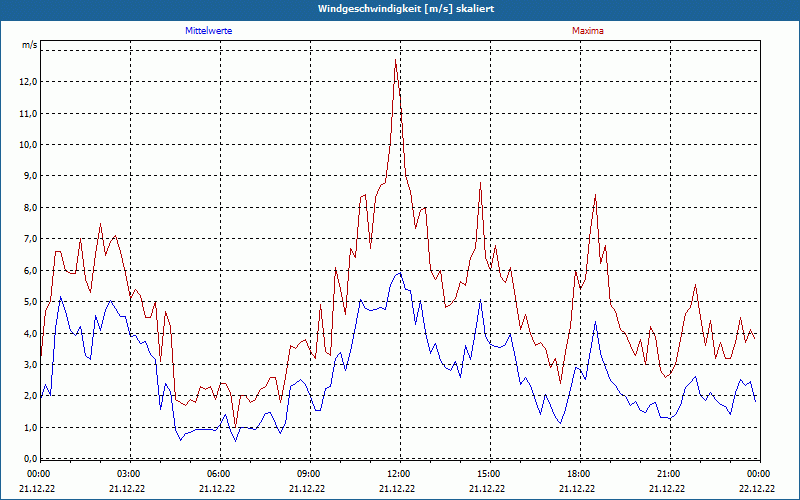
Task: Click the Maxima legend label
Action: tap(587, 31)
